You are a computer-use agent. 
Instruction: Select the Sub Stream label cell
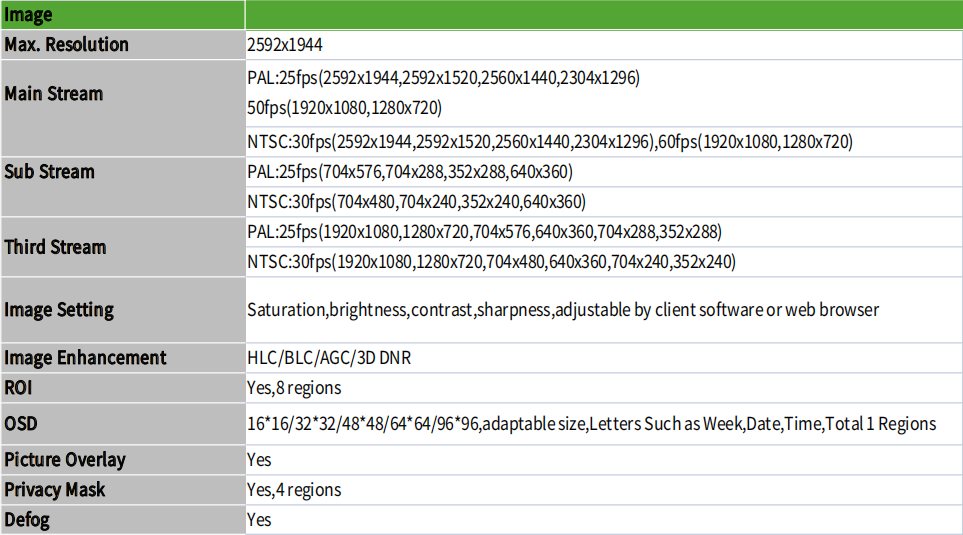[123, 187]
